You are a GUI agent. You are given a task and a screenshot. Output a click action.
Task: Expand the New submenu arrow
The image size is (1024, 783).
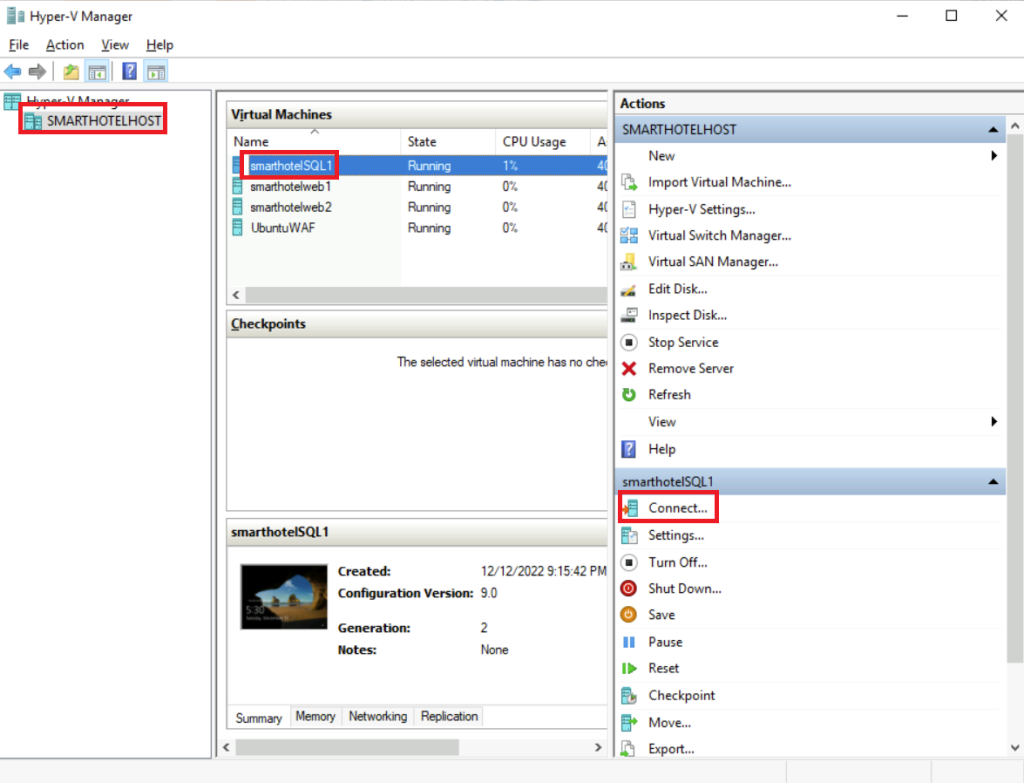click(x=994, y=155)
